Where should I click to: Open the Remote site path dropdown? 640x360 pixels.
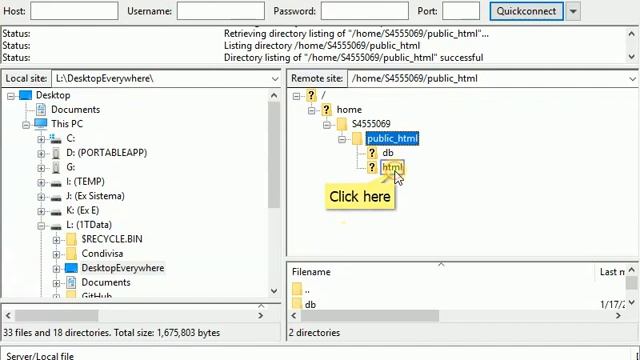(x=632, y=79)
